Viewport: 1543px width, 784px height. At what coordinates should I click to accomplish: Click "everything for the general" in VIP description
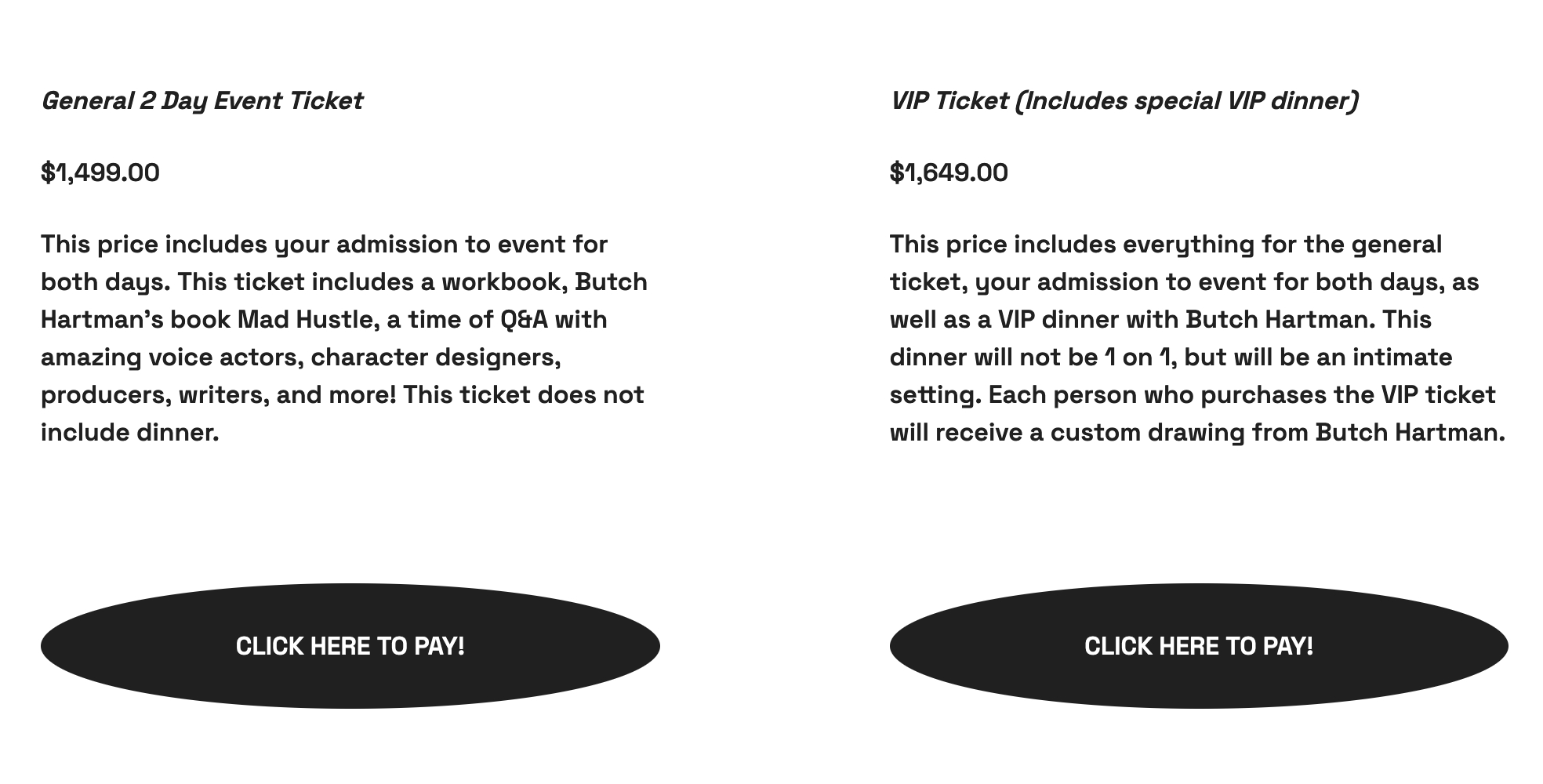(1282, 245)
